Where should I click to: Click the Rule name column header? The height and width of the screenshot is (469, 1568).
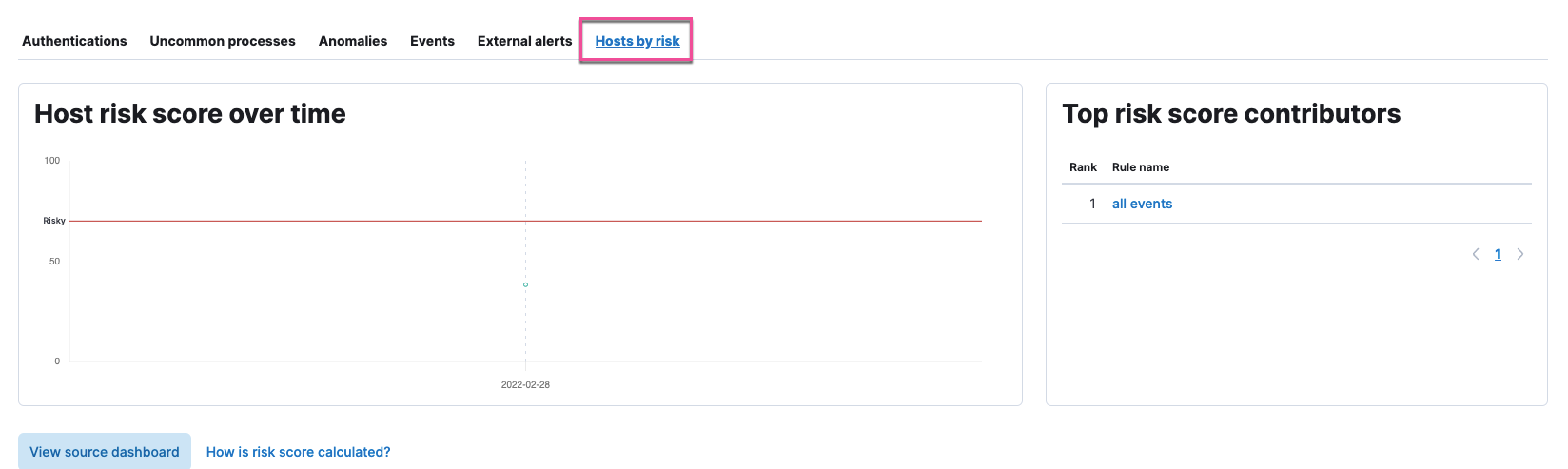pos(1141,167)
